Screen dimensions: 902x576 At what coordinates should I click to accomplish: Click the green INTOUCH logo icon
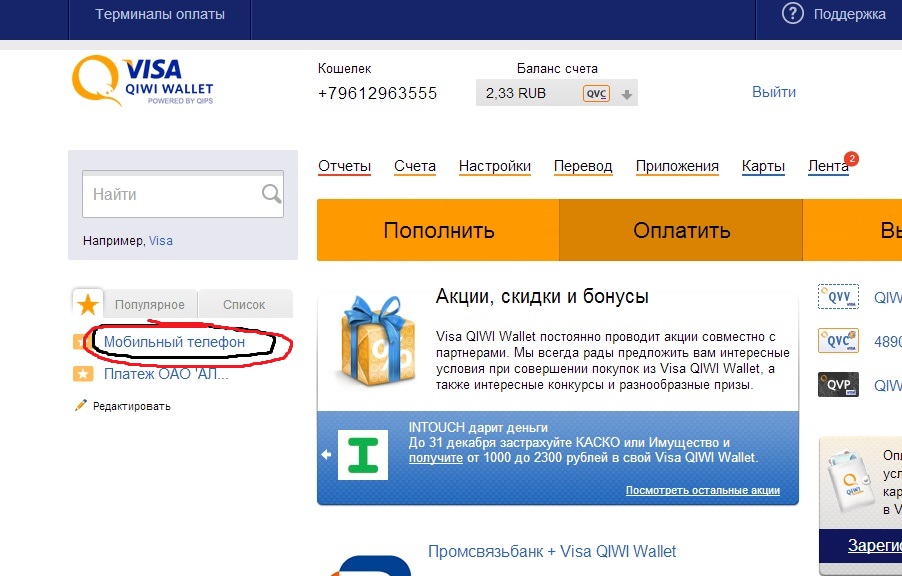click(x=362, y=455)
